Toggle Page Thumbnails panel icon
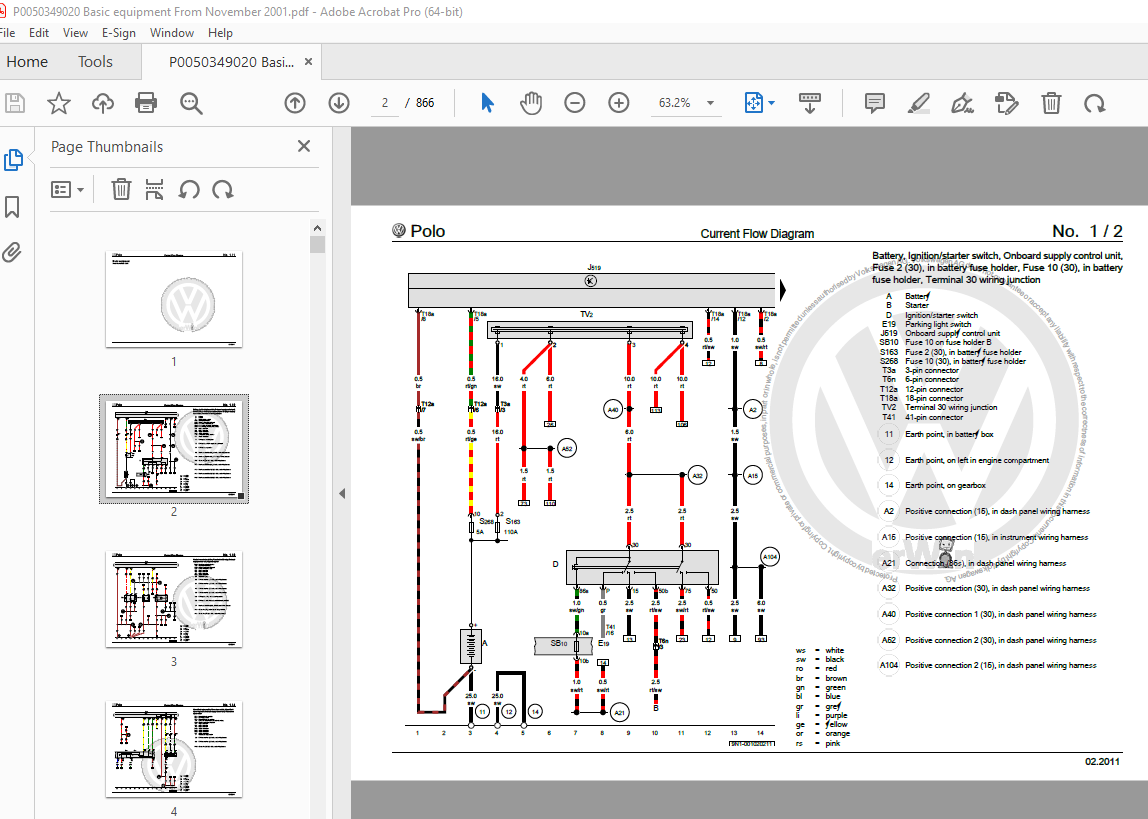1148x819 pixels. (13, 160)
